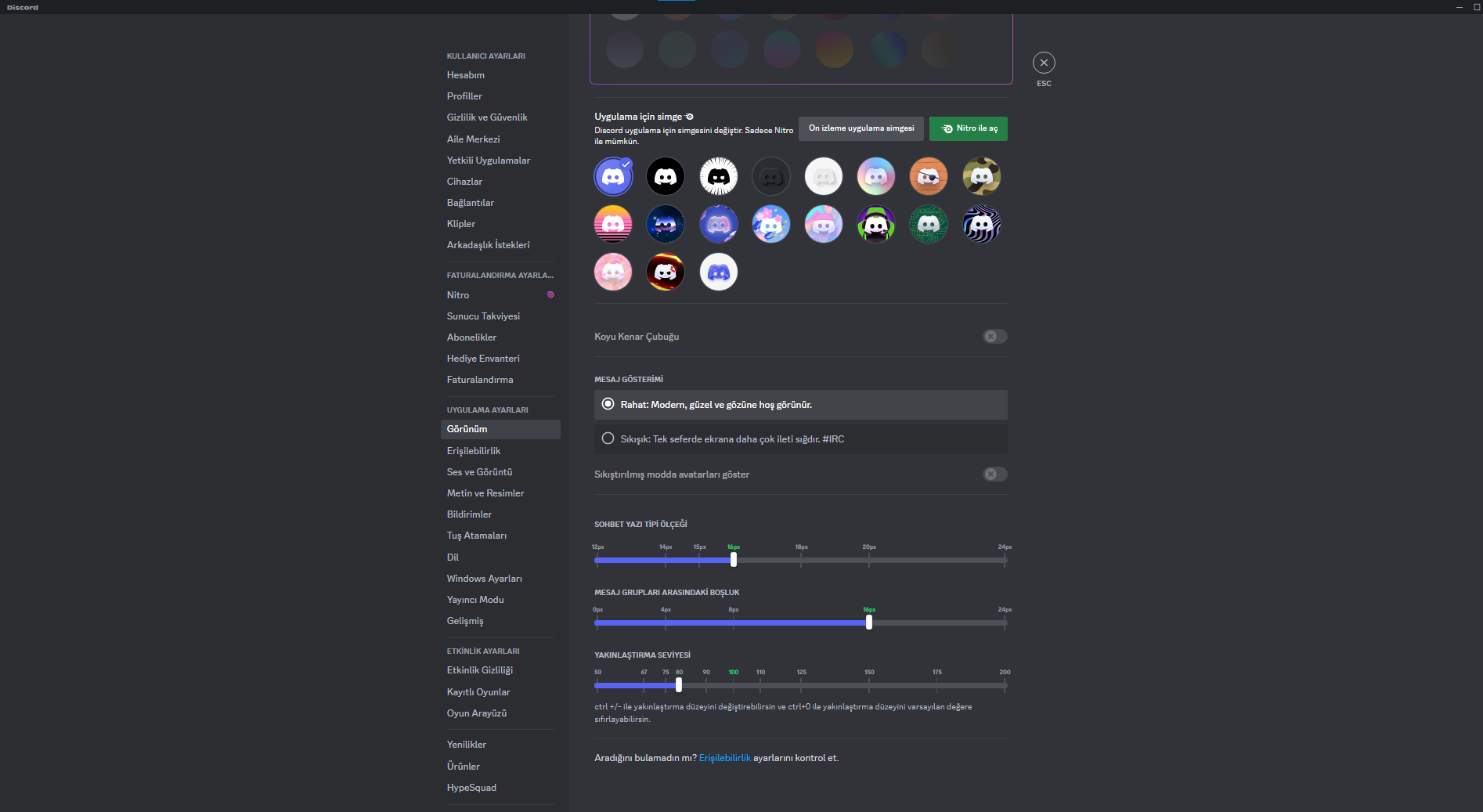The image size is (1483, 812).
Task: Click the Nitro badge next to 'Uygulama için simge'
Action: (689, 117)
